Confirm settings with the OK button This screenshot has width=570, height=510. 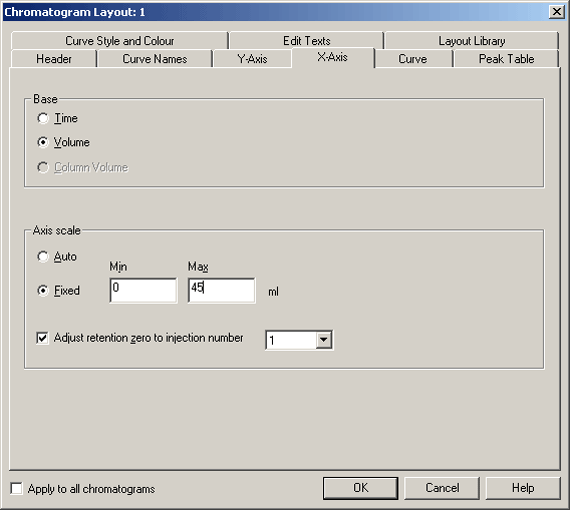pyautogui.click(x=360, y=488)
